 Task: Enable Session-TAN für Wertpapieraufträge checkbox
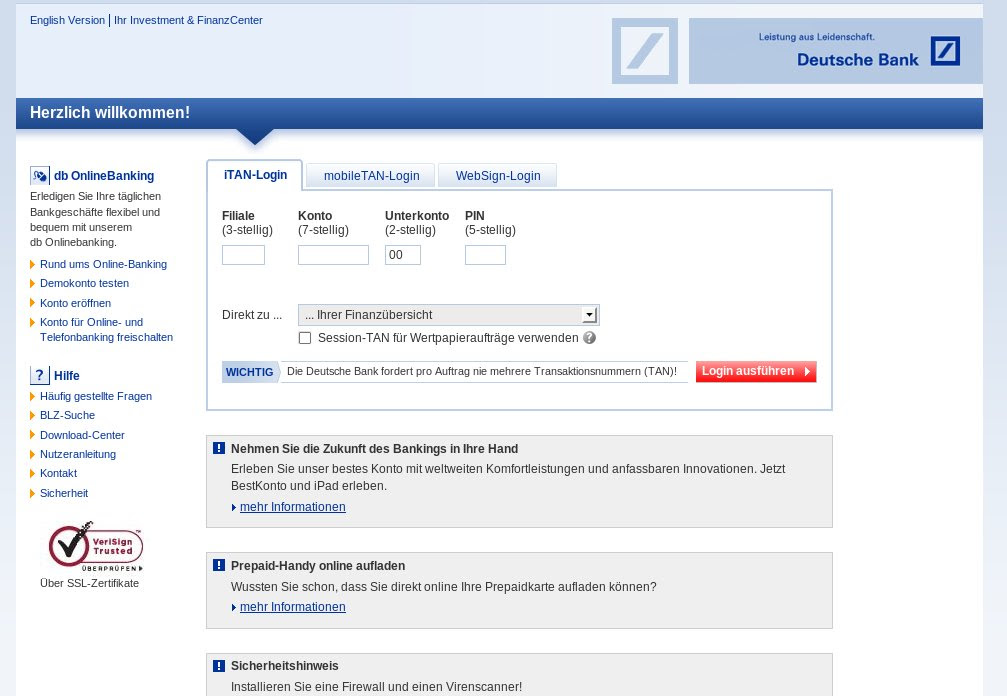point(305,338)
